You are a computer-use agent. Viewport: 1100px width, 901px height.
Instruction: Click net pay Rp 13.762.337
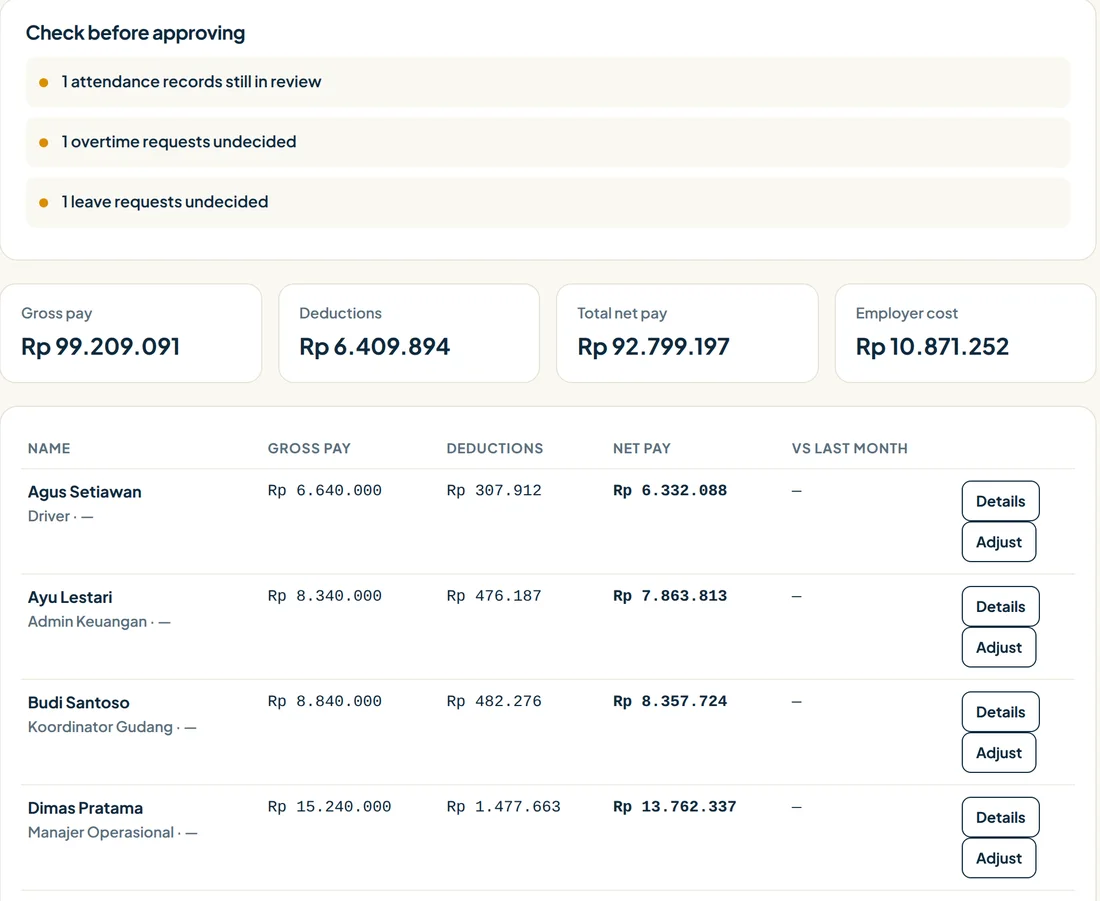click(x=675, y=806)
